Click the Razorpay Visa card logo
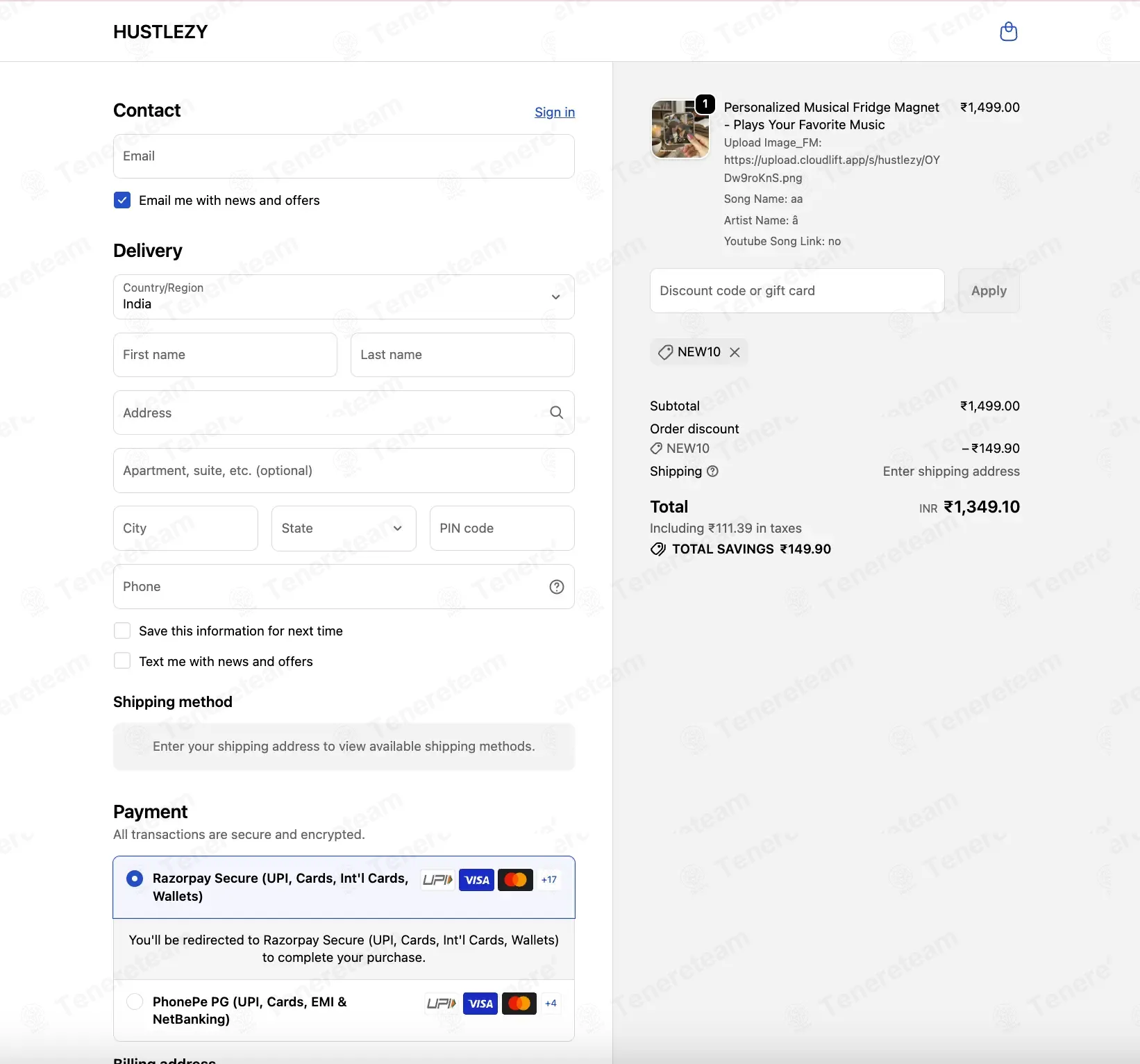Image resolution: width=1140 pixels, height=1064 pixels. pos(477,880)
